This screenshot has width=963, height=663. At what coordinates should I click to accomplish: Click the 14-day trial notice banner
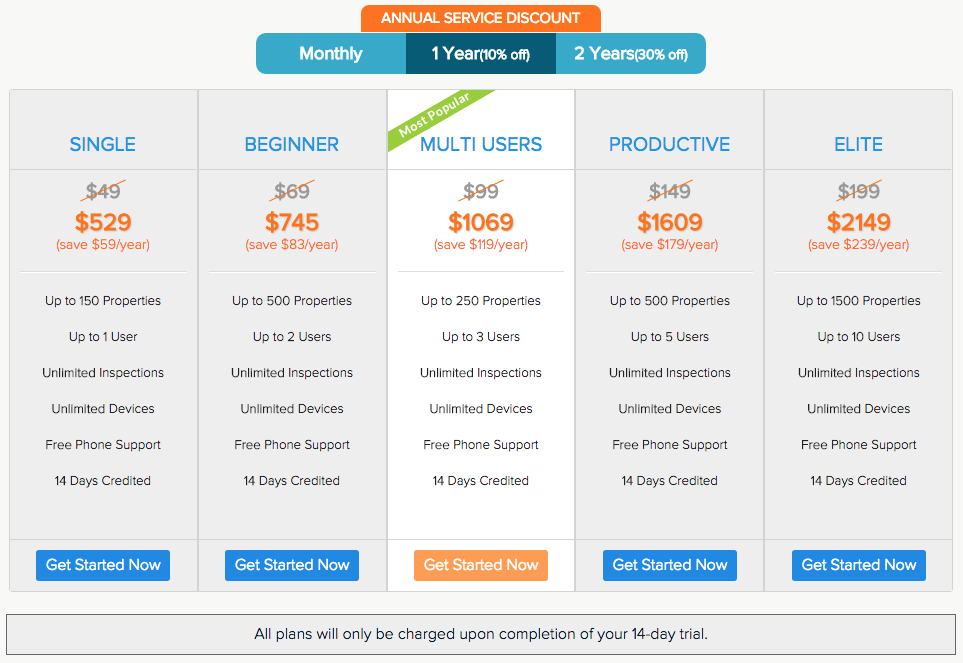click(481, 634)
